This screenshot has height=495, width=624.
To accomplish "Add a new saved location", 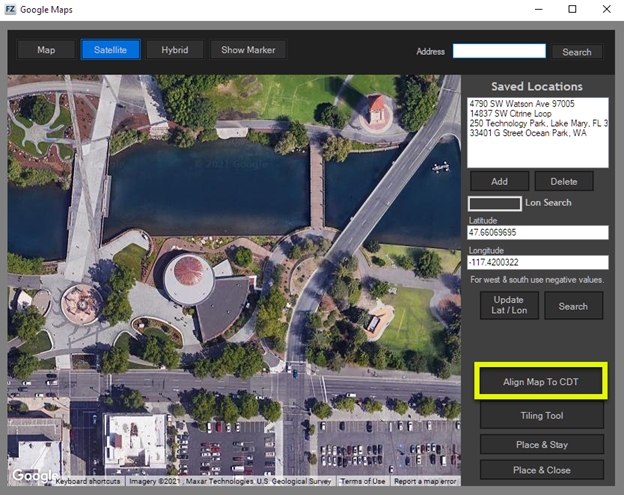I will pos(499,181).
